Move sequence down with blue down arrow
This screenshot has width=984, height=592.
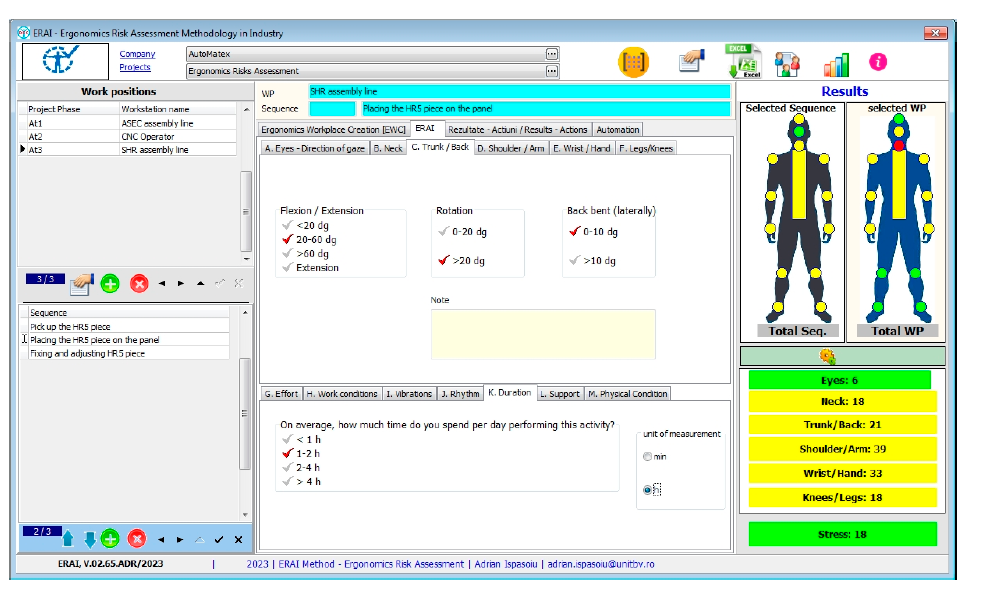point(89,539)
